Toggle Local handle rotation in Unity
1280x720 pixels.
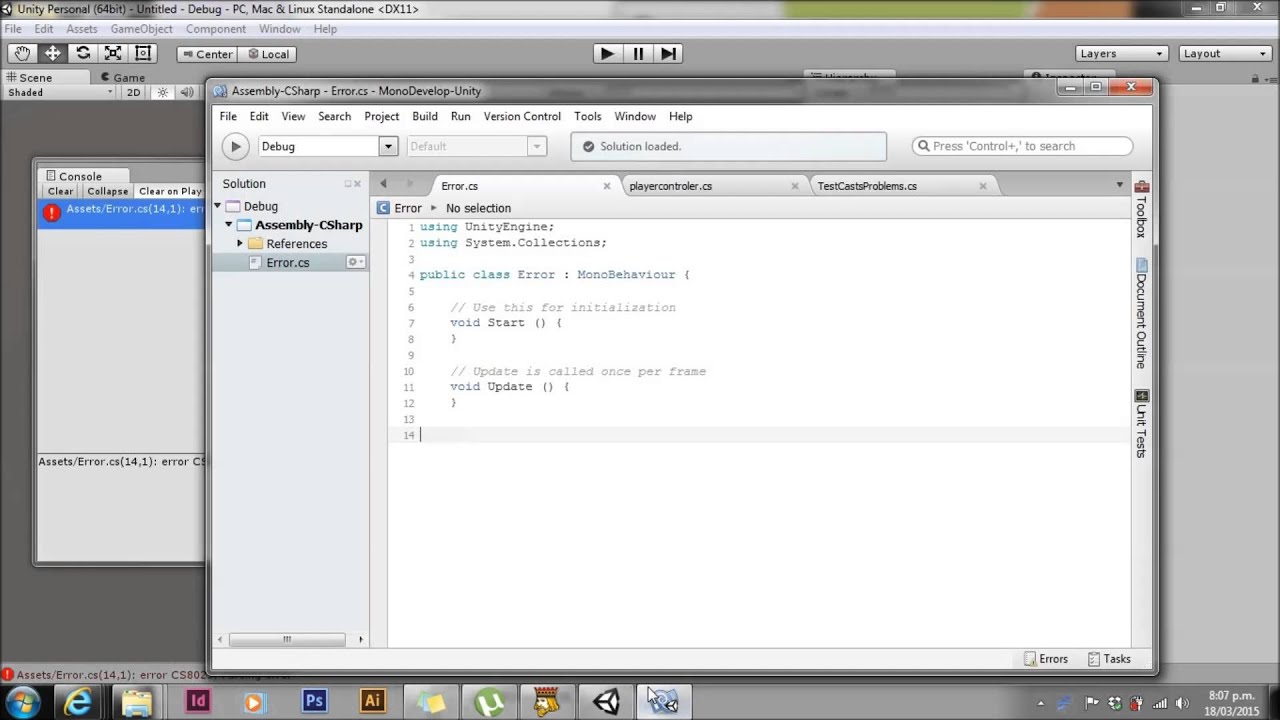pos(268,54)
